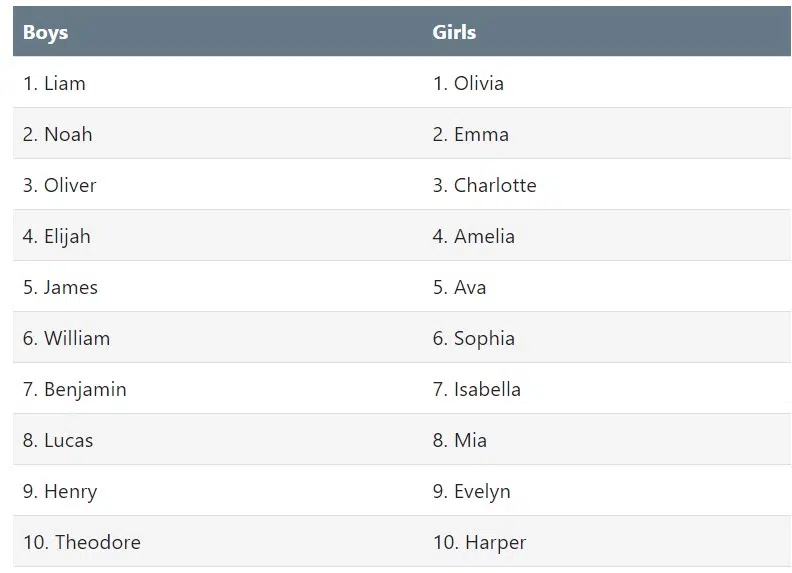Select Isabella in row seven
Viewport: 792px width, 573px height.
tap(487, 389)
